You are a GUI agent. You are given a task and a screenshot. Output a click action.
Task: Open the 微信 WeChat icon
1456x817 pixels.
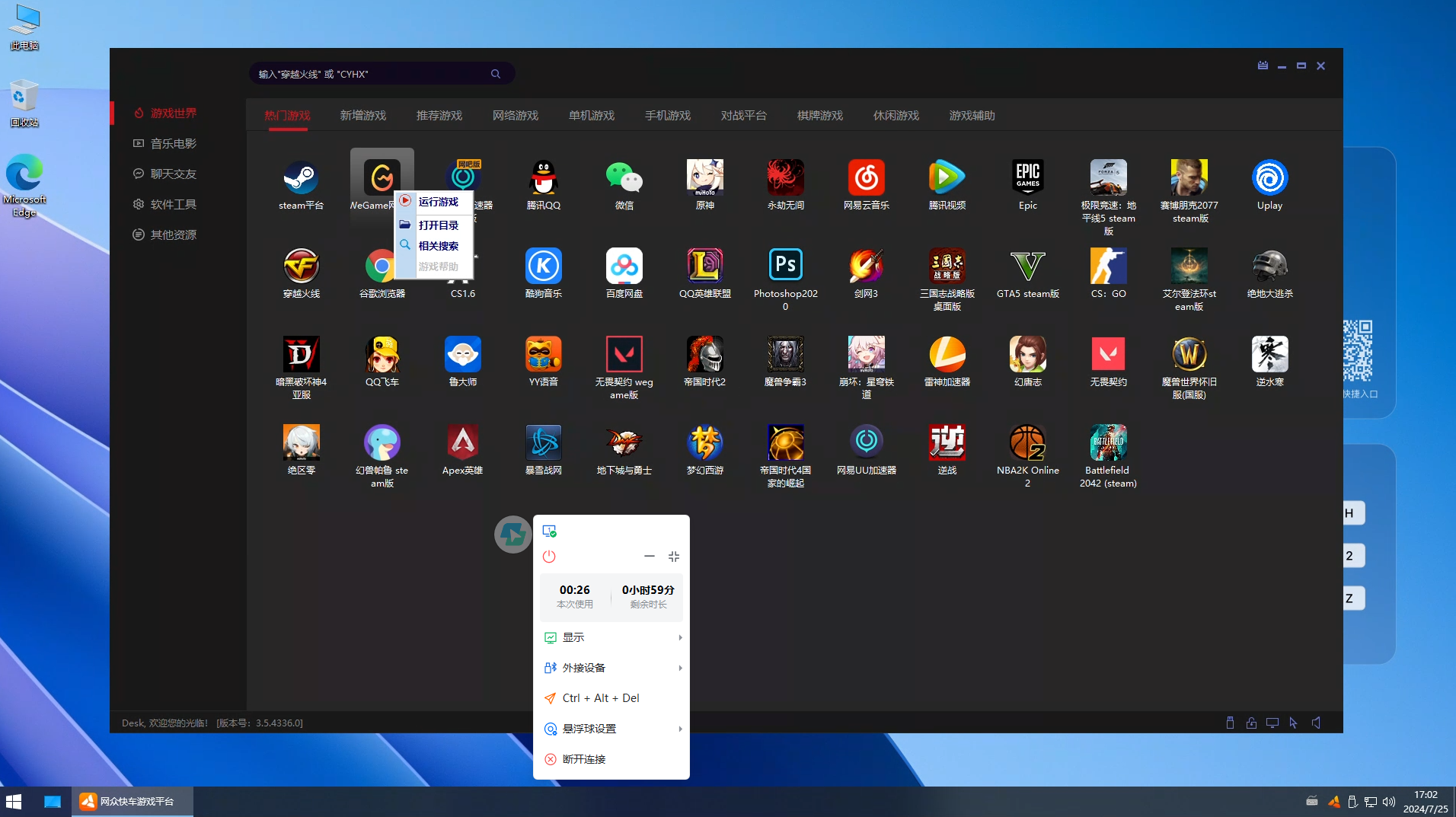(x=624, y=177)
